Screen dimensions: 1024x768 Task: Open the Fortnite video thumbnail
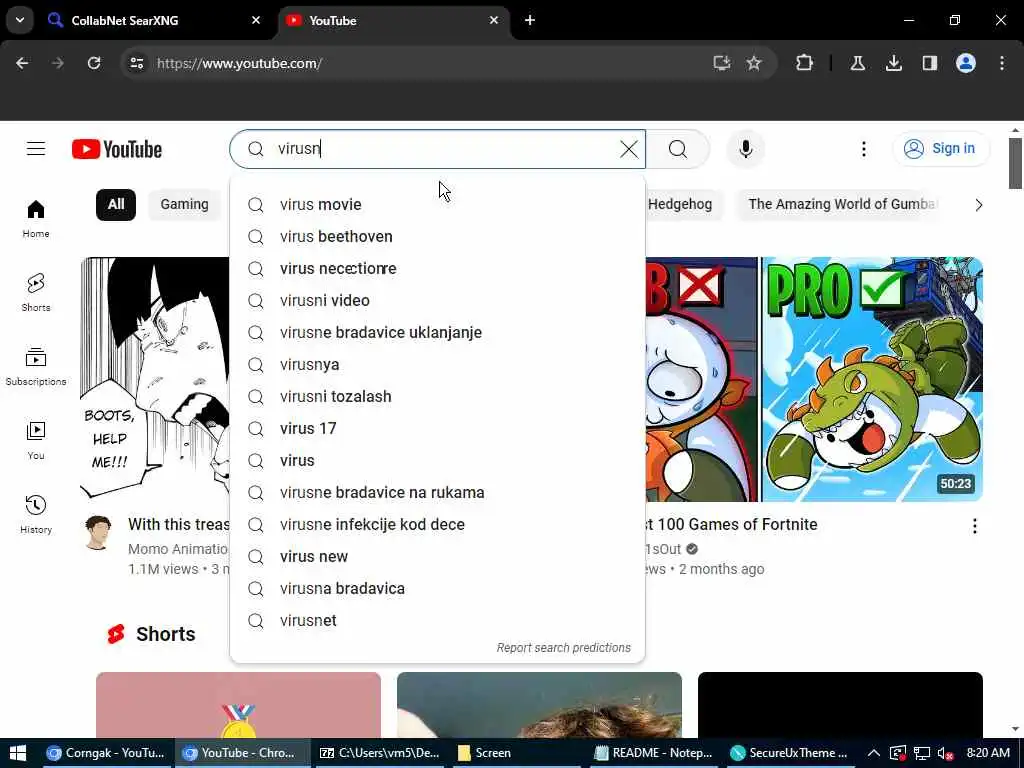[x=814, y=379]
